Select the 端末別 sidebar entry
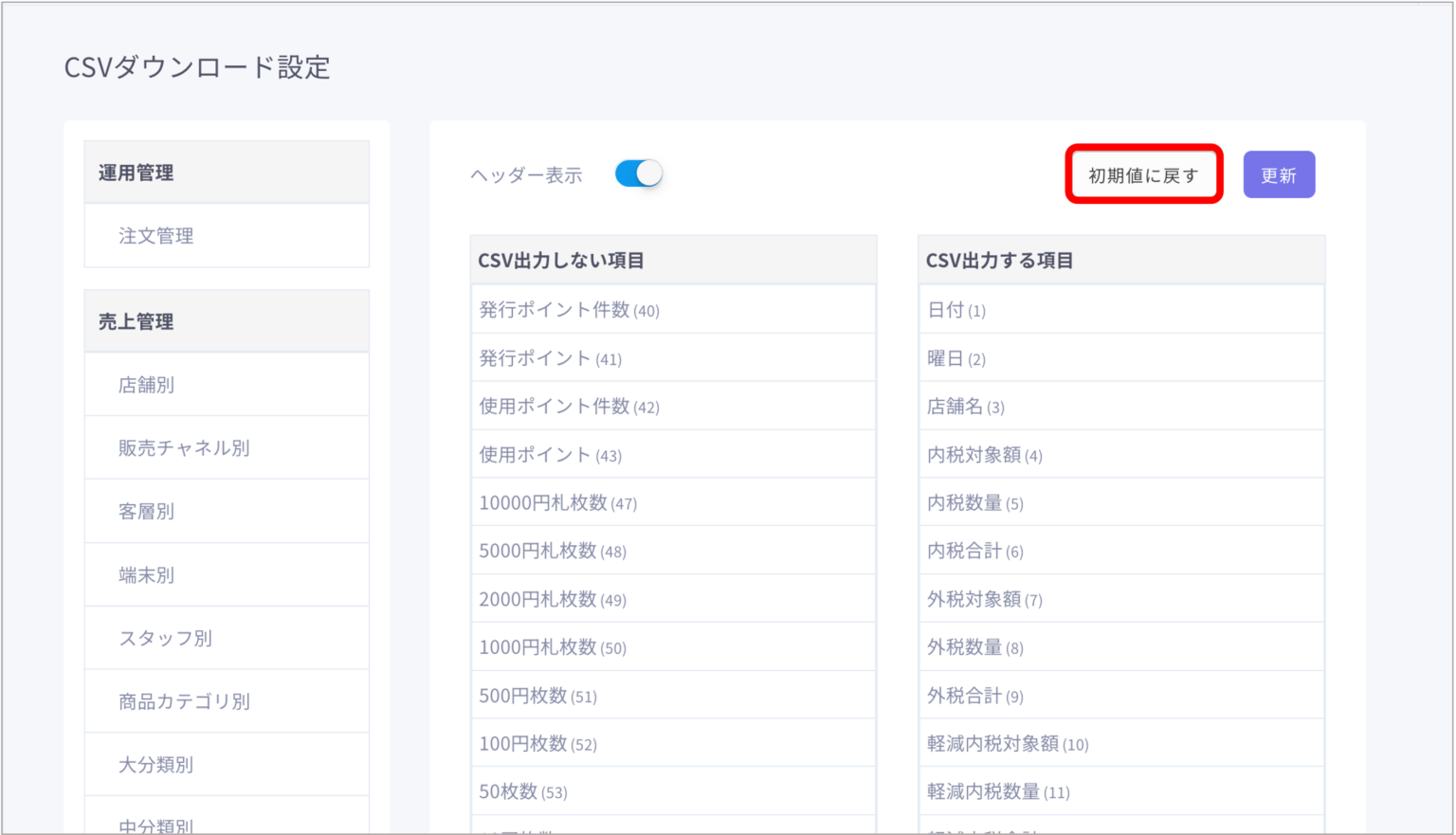 click(146, 575)
